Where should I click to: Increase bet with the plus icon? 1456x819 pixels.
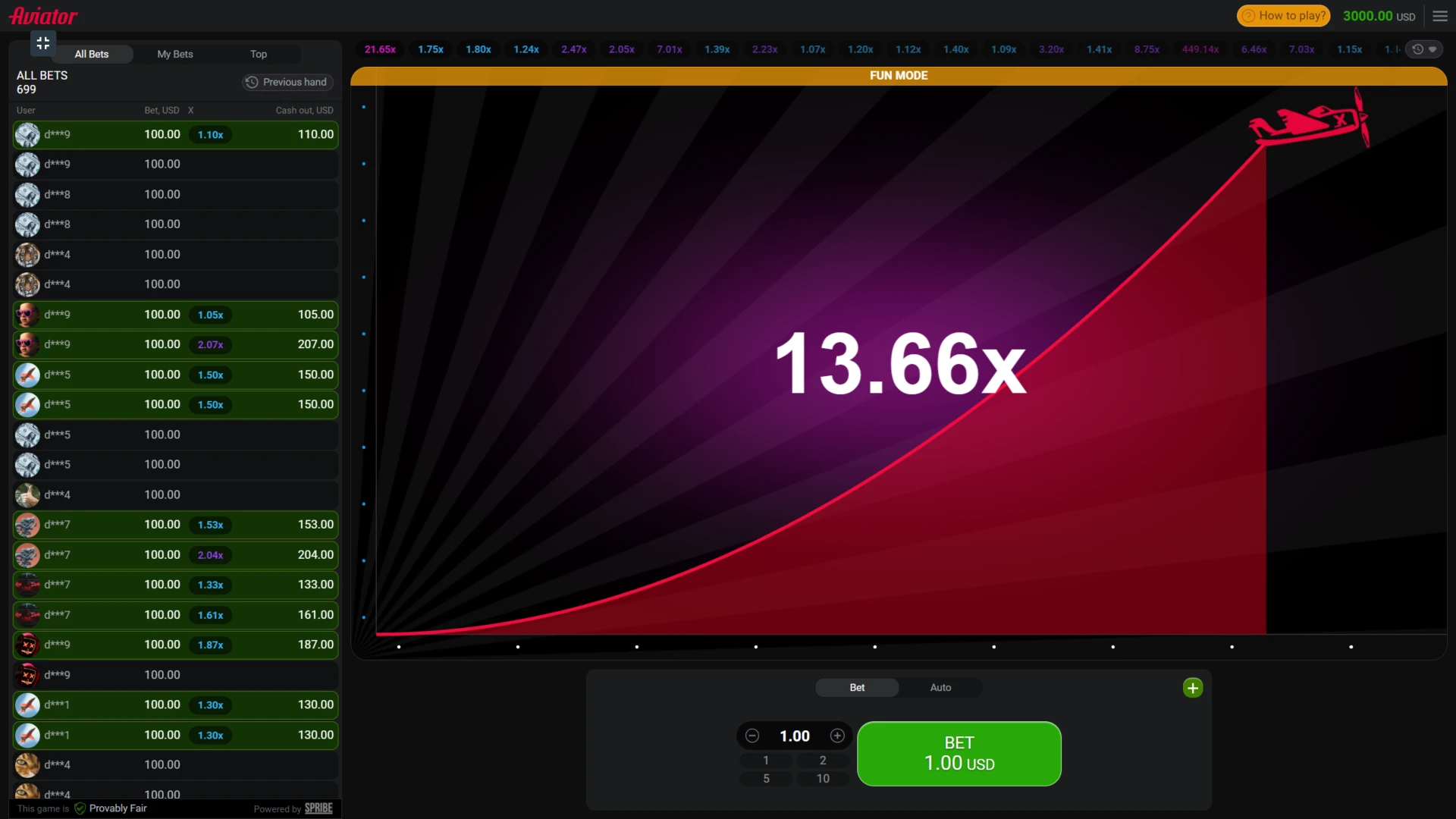pyautogui.click(x=837, y=736)
